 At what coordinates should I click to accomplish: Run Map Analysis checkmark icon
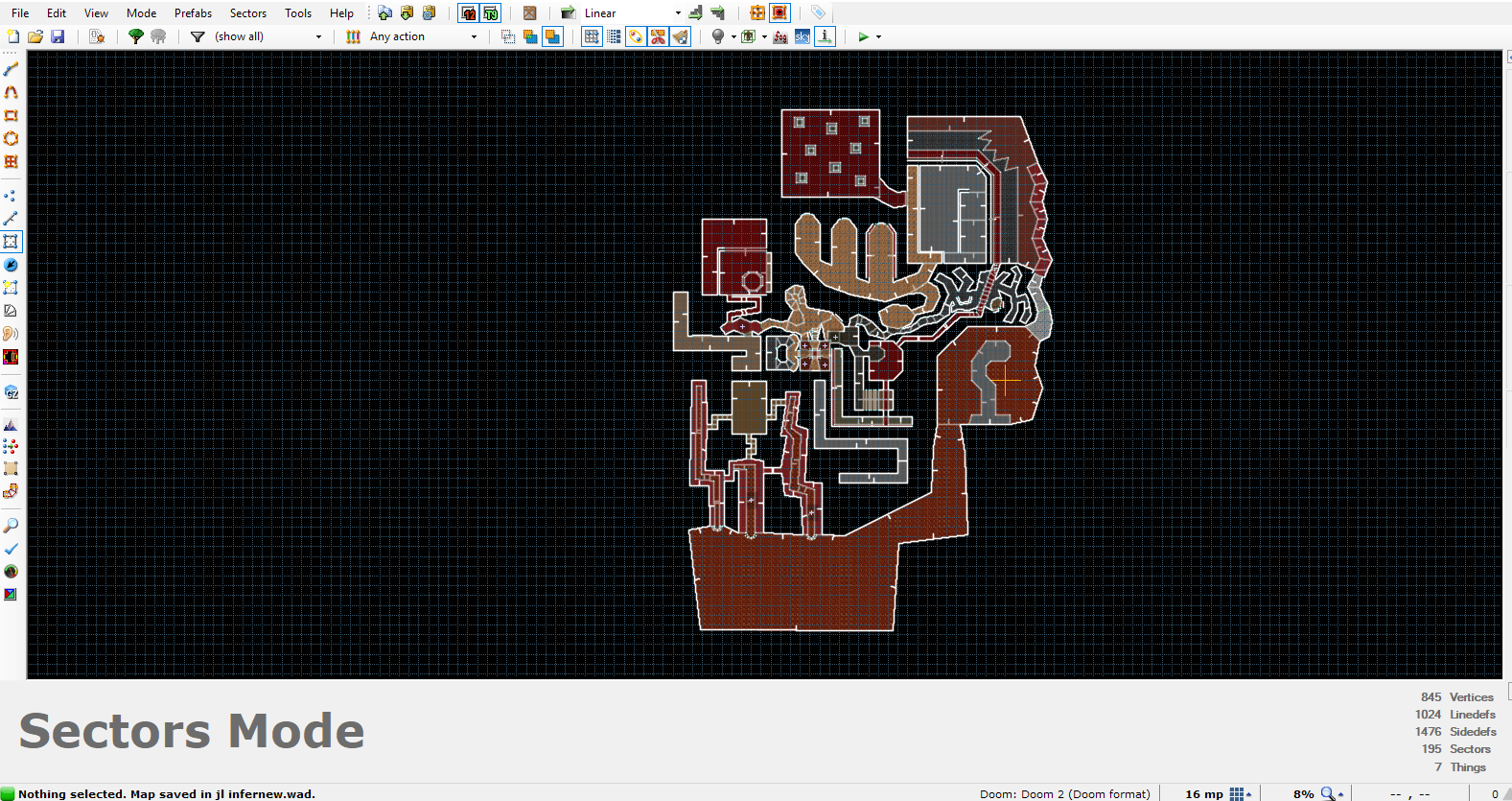pyautogui.click(x=12, y=549)
